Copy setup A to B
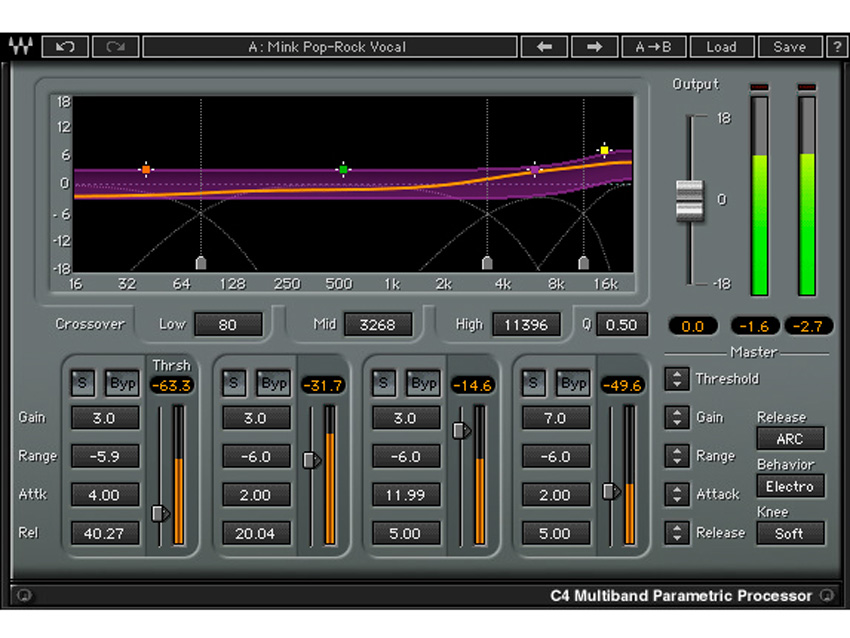The width and height of the screenshot is (850, 638). (x=654, y=47)
